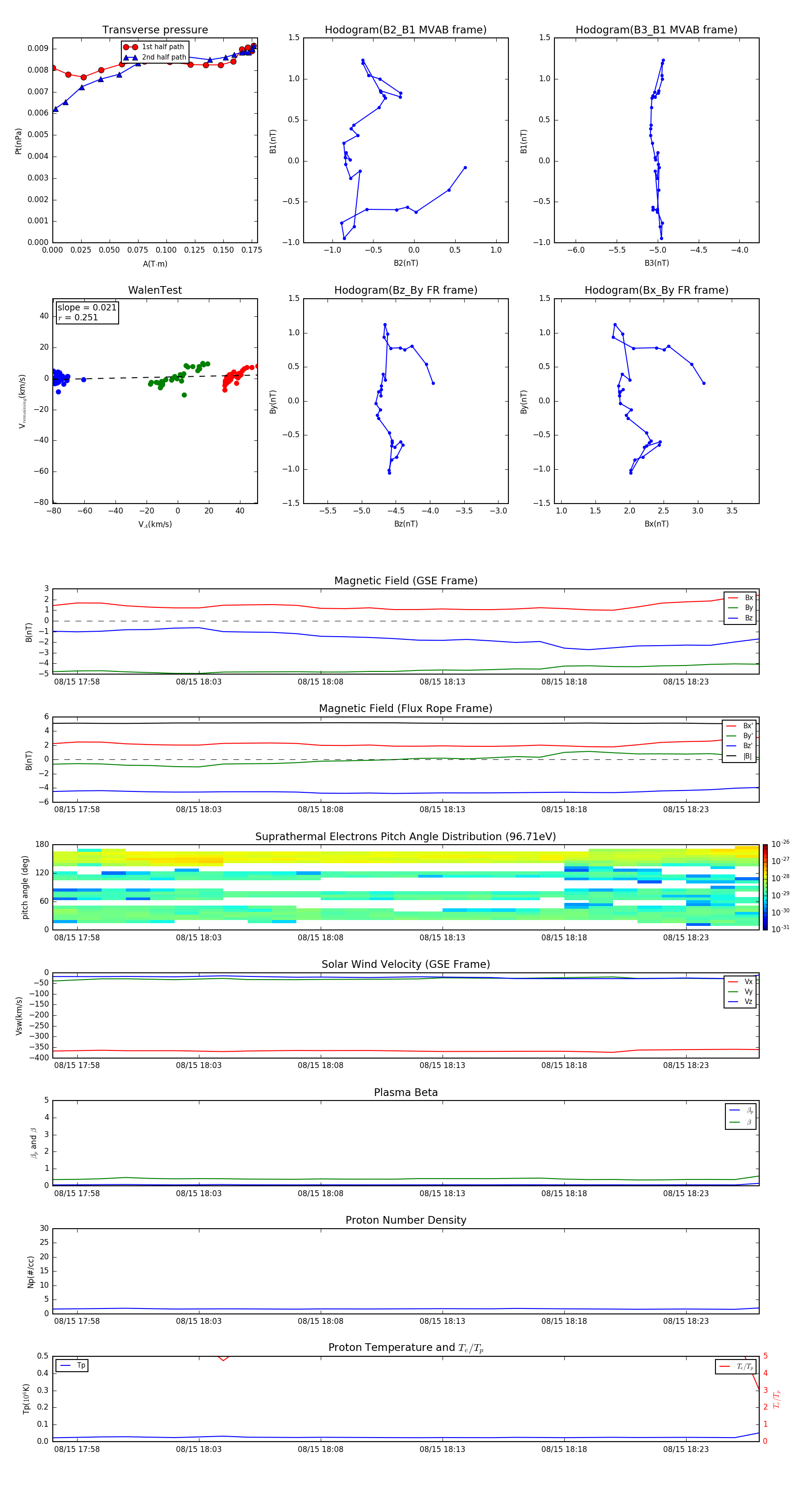The image size is (812, 1489).
Task: Click the '10^-31' colorbar bottom label
Action: pos(780,929)
